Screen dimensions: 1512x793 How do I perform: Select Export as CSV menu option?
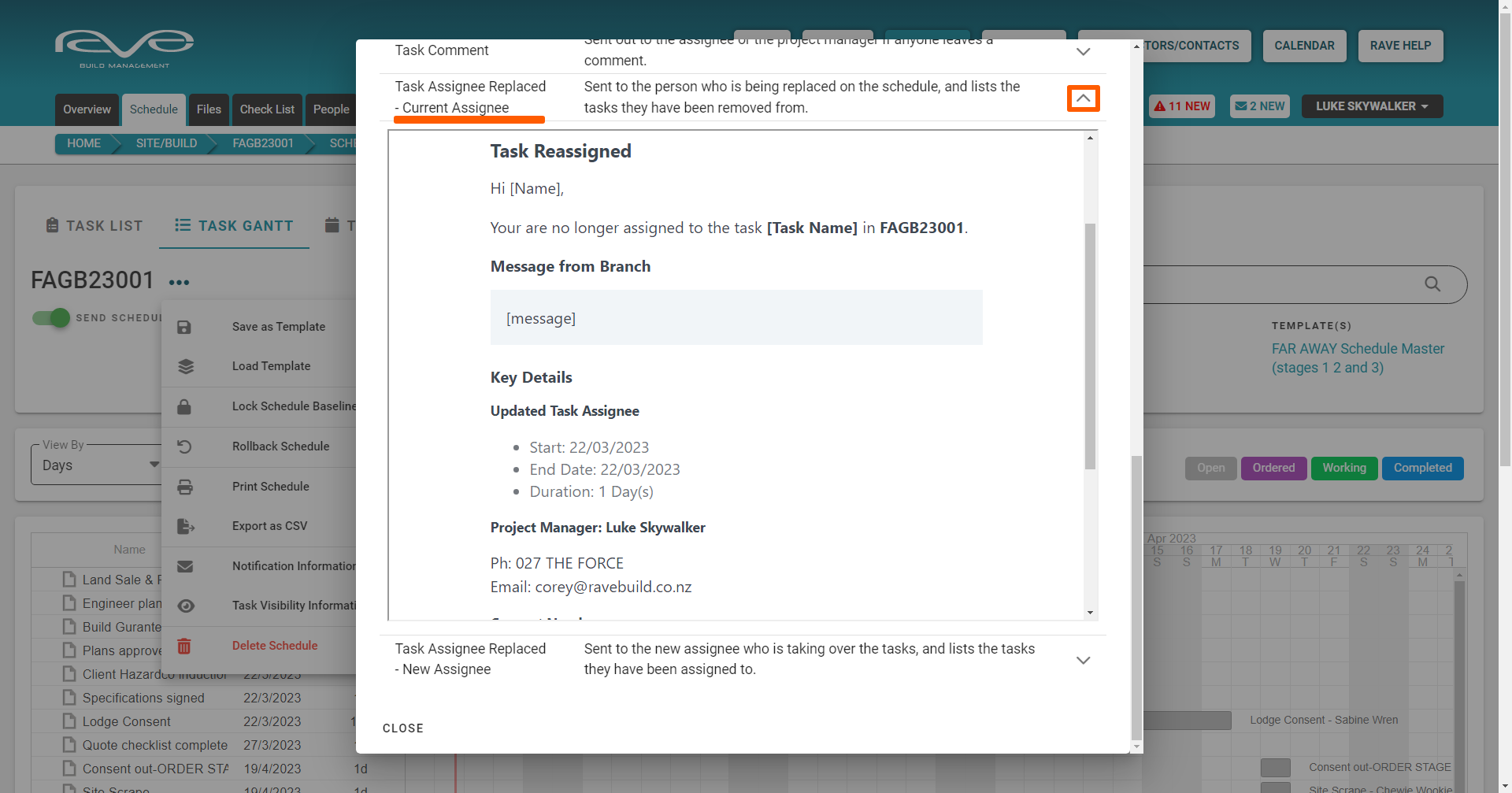pos(270,526)
